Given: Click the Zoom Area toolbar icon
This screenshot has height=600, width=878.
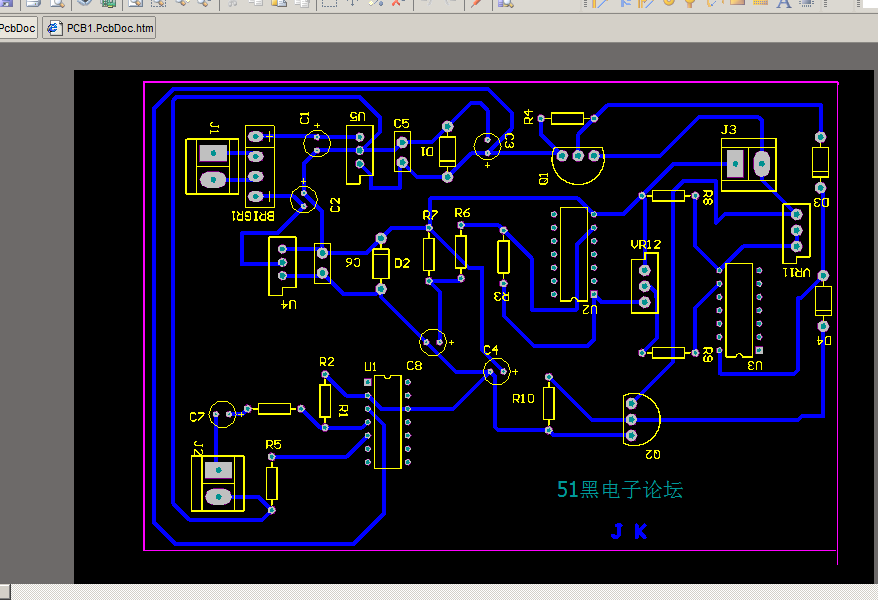Looking at the screenshot, I should click(159, 3).
